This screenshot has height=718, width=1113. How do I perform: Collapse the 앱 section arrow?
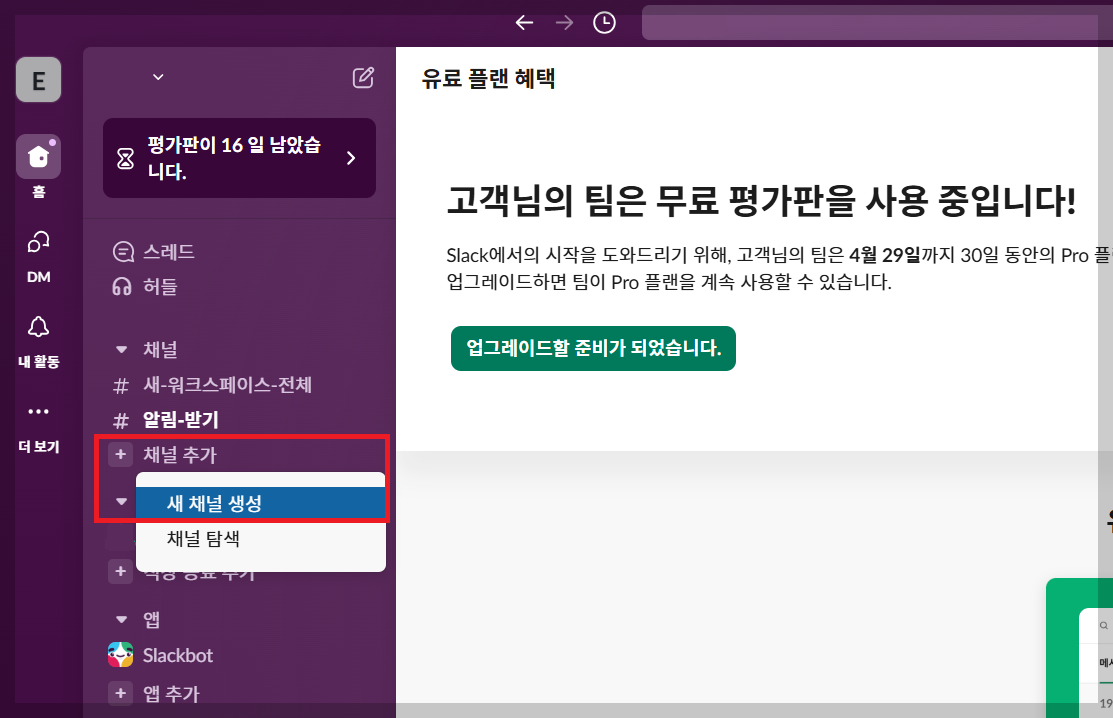[121, 619]
